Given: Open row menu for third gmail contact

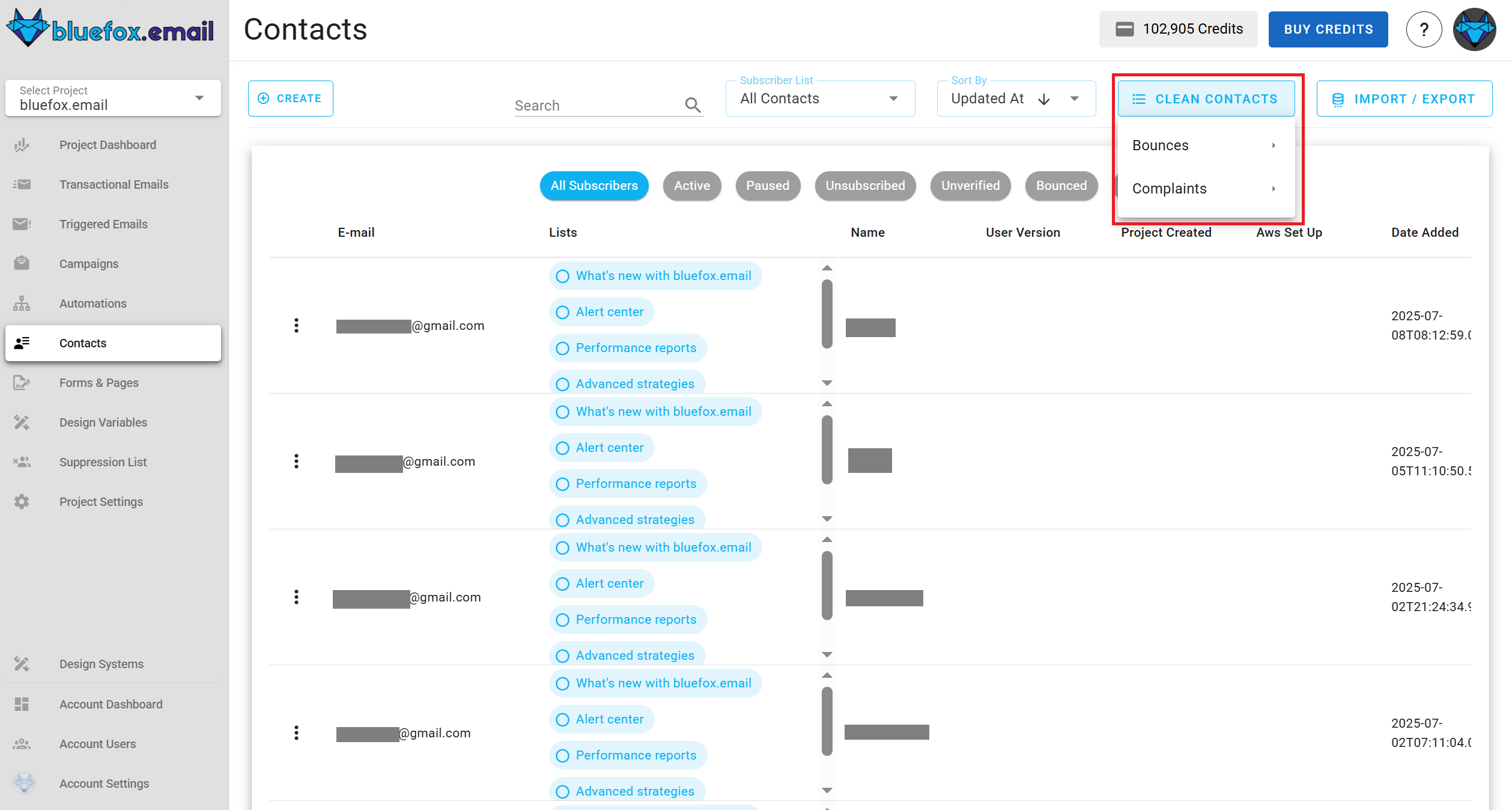Looking at the screenshot, I should [296, 597].
